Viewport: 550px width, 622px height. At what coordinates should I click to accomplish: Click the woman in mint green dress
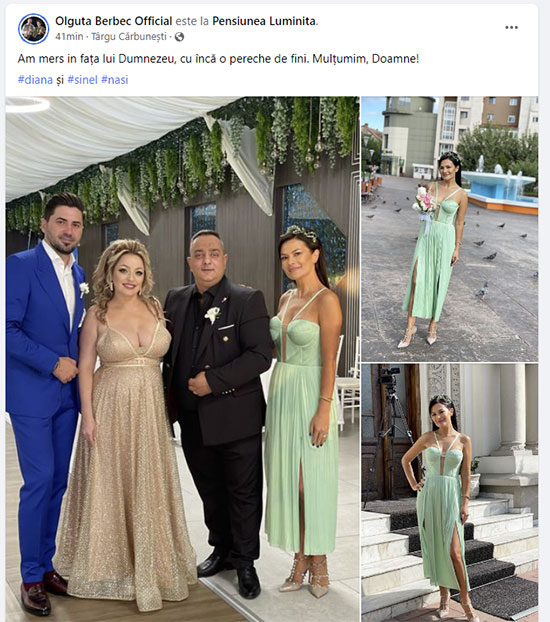304,409
